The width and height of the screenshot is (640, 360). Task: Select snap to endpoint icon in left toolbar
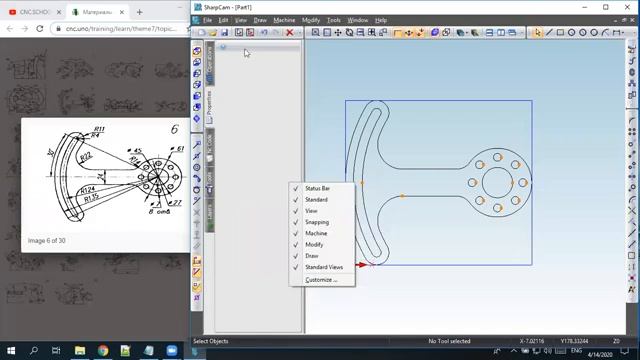click(x=197, y=144)
